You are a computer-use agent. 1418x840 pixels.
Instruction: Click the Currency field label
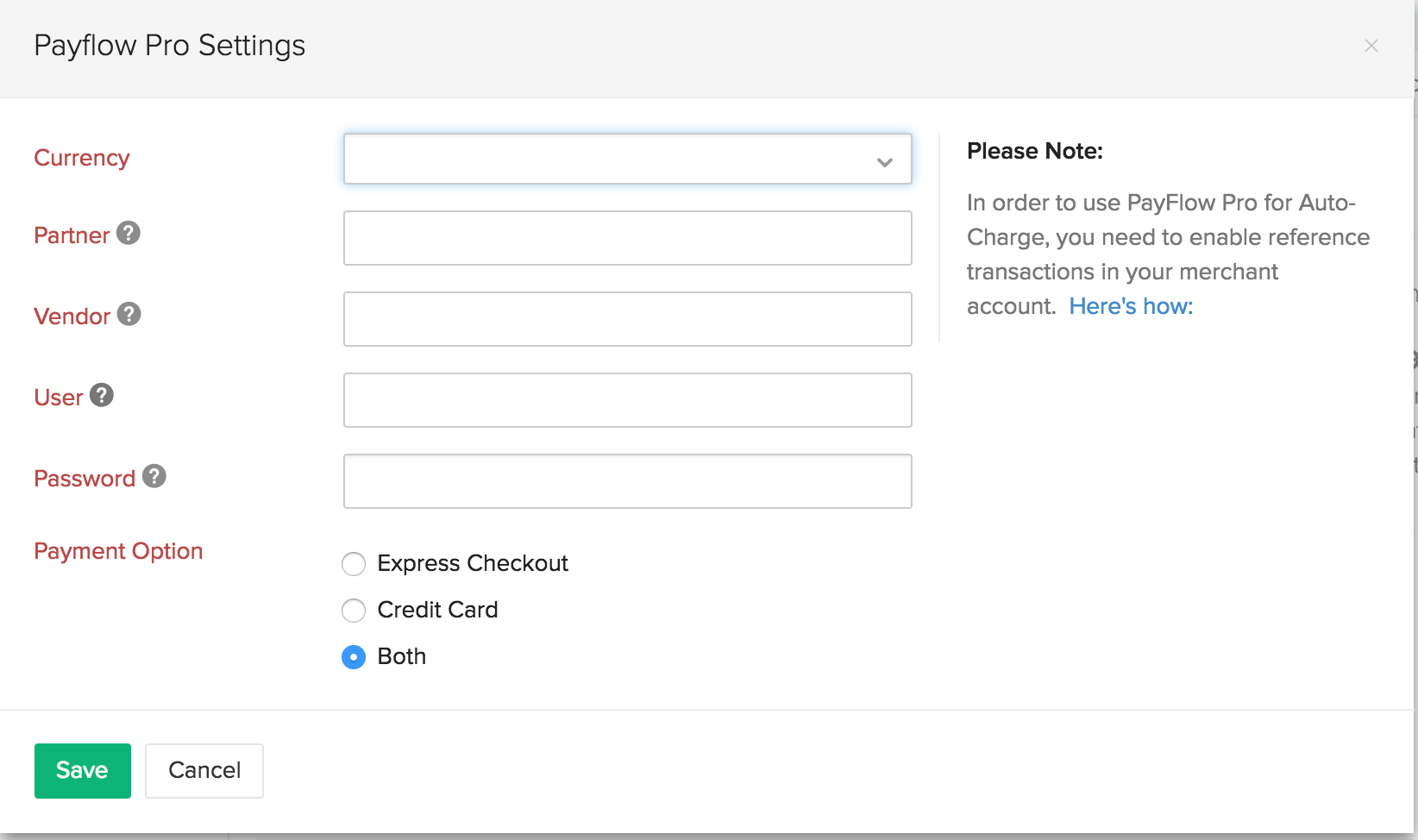[x=82, y=158]
